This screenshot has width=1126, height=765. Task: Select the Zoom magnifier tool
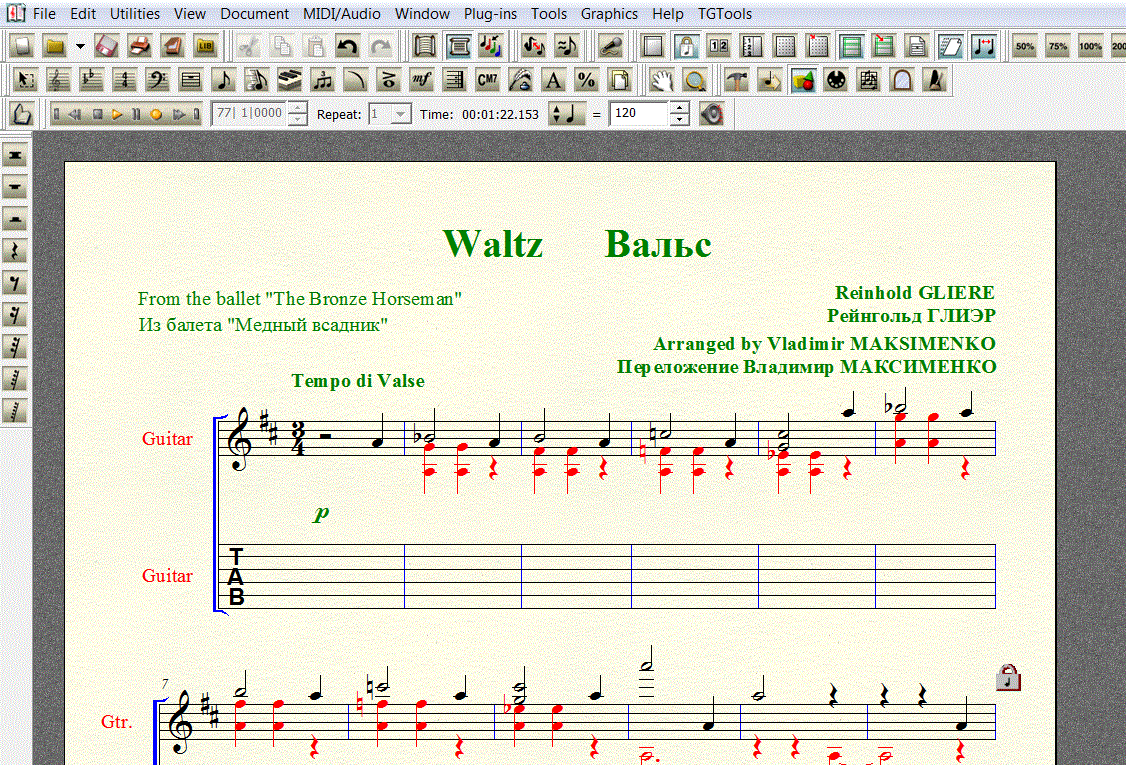tap(694, 80)
